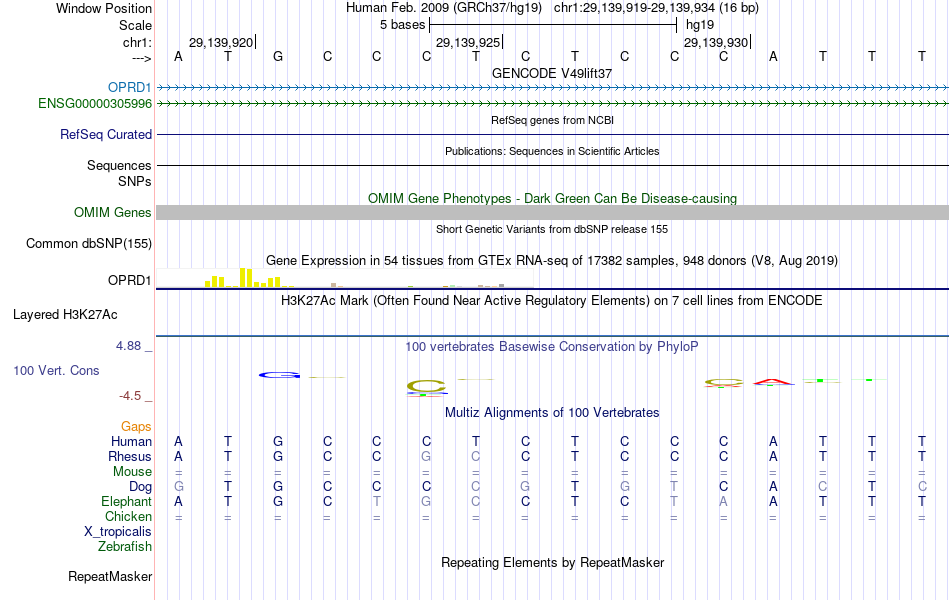Viewport: 950px width, 600px height.
Task: Click the H3K27Ac Mark ENCODE track title
Action: click(552, 301)
